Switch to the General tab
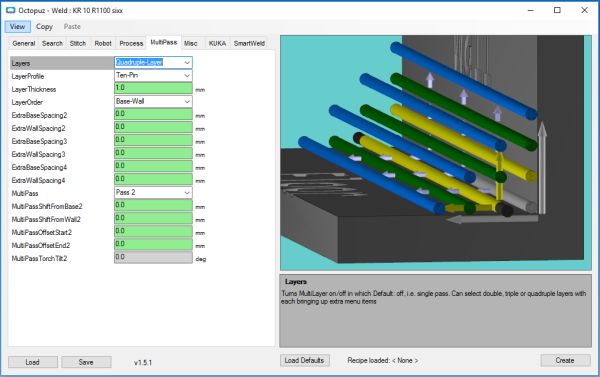 [x=24, y=43]
